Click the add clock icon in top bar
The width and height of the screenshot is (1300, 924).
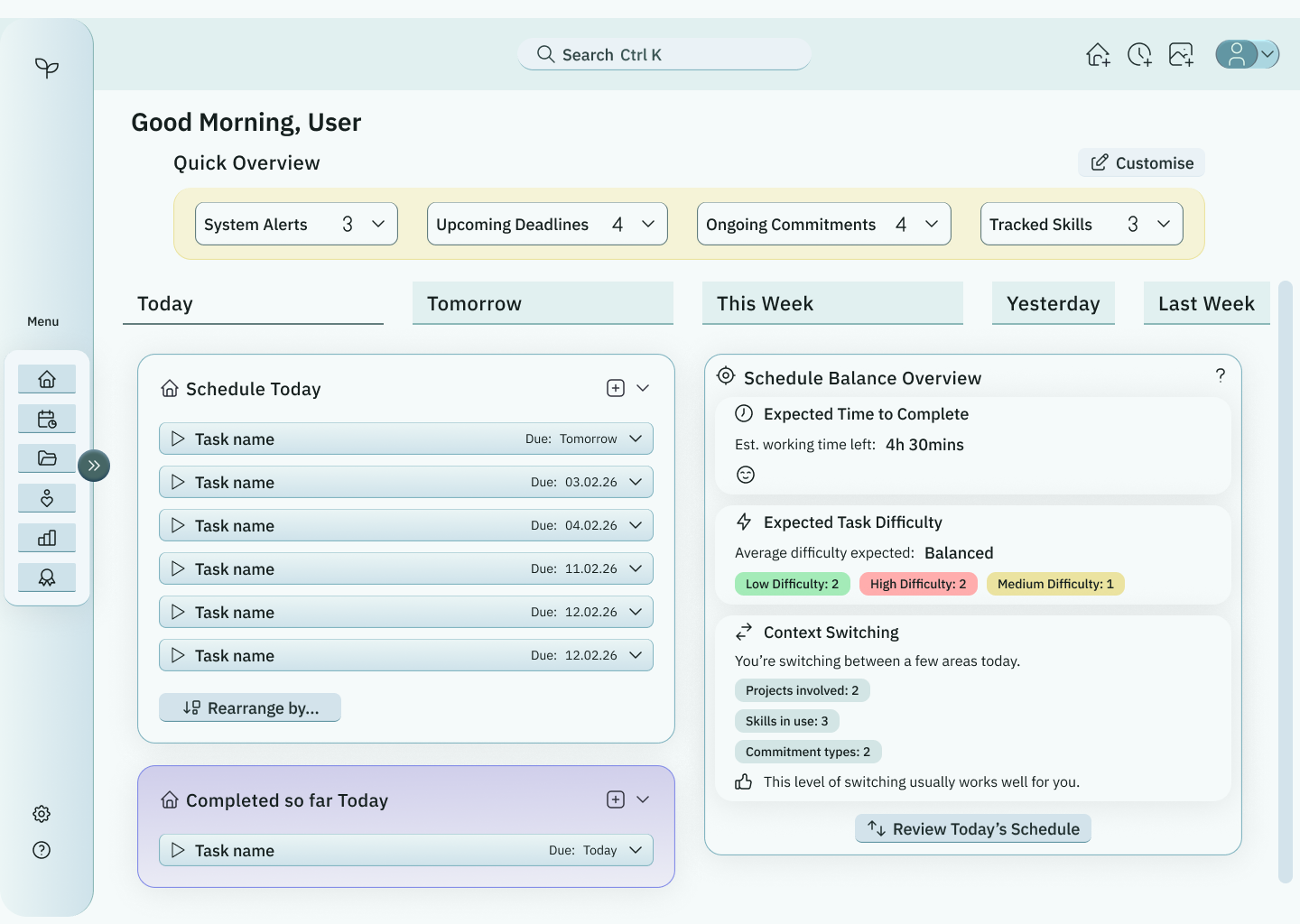(x=1139, y=55)
